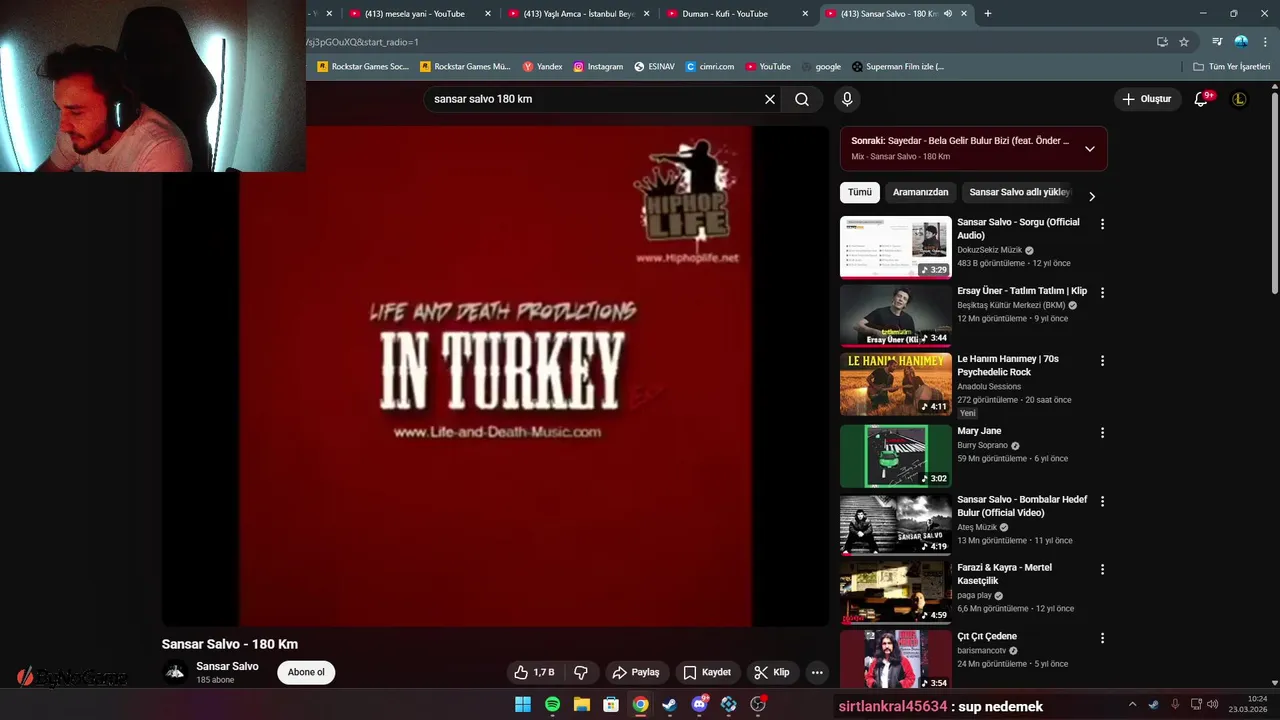Image resolution: width=1280 pixels, height=720 pixels.
Task: Open the ESINAV bookmark
Action: (654, 67)
